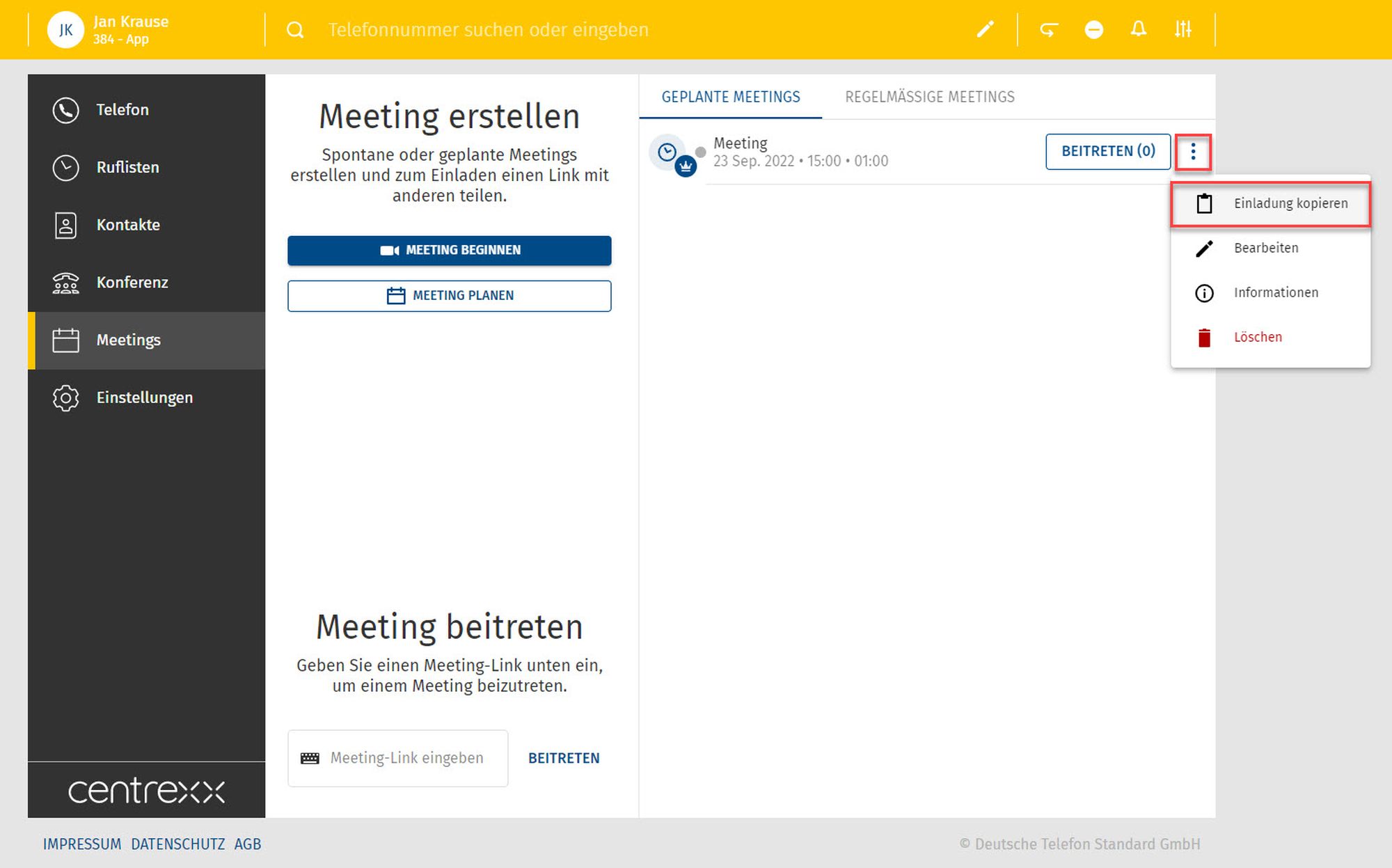Screen dimensions: 1392x868
Task: Click the search magnifier icon
Action: click(x=295, y=30)
